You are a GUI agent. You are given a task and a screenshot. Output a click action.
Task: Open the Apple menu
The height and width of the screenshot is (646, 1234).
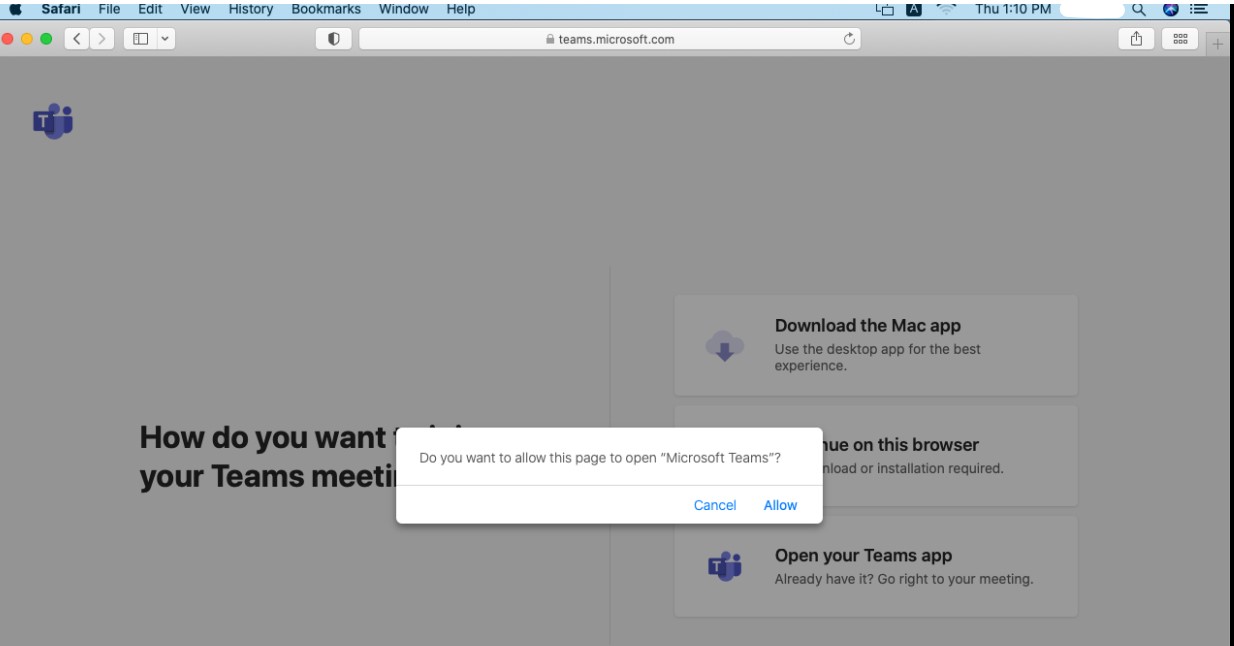(x=16, y=9)
